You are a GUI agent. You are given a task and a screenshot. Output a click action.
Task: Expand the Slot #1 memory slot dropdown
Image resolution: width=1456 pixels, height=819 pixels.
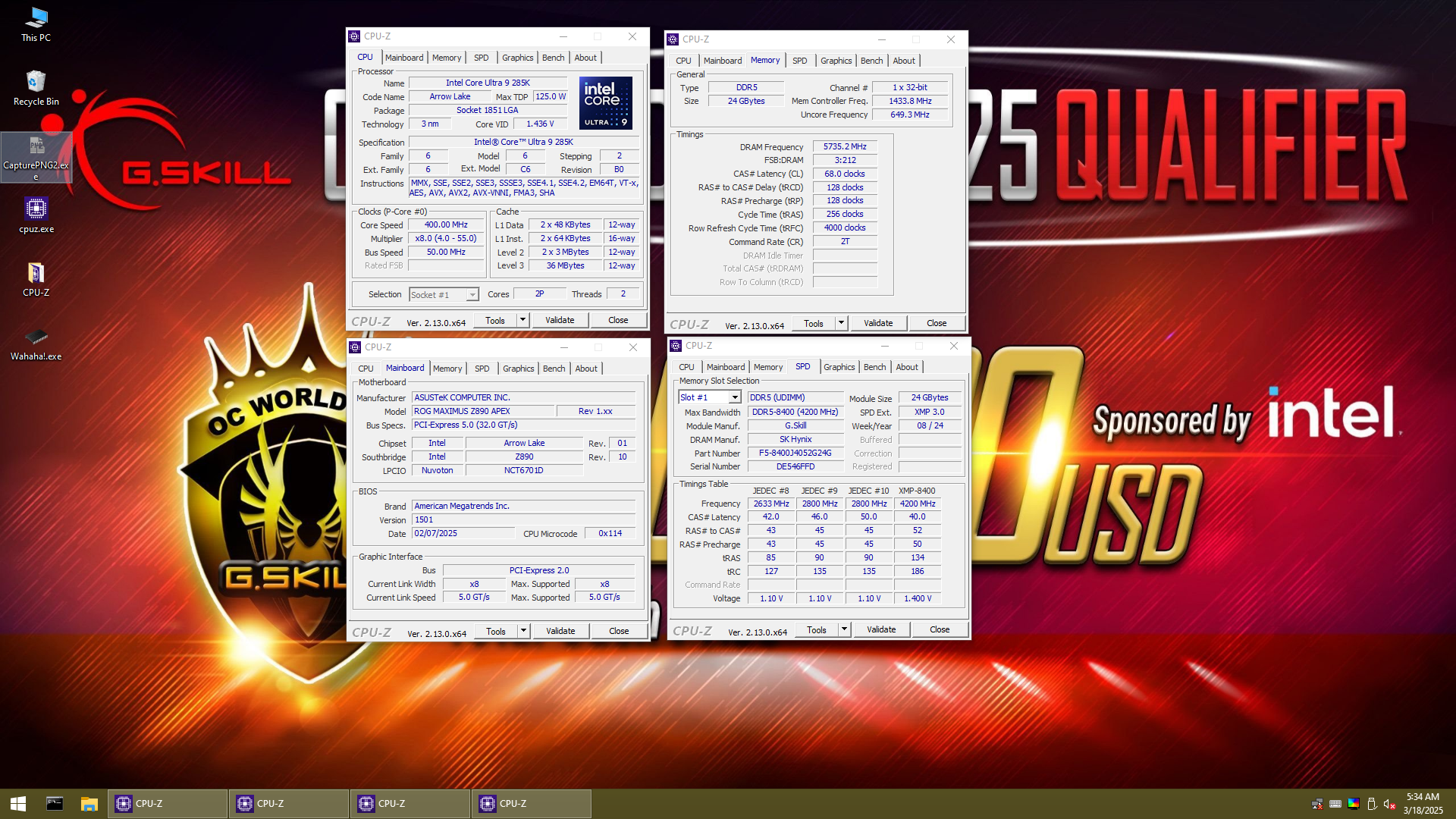tap(735, 397)
